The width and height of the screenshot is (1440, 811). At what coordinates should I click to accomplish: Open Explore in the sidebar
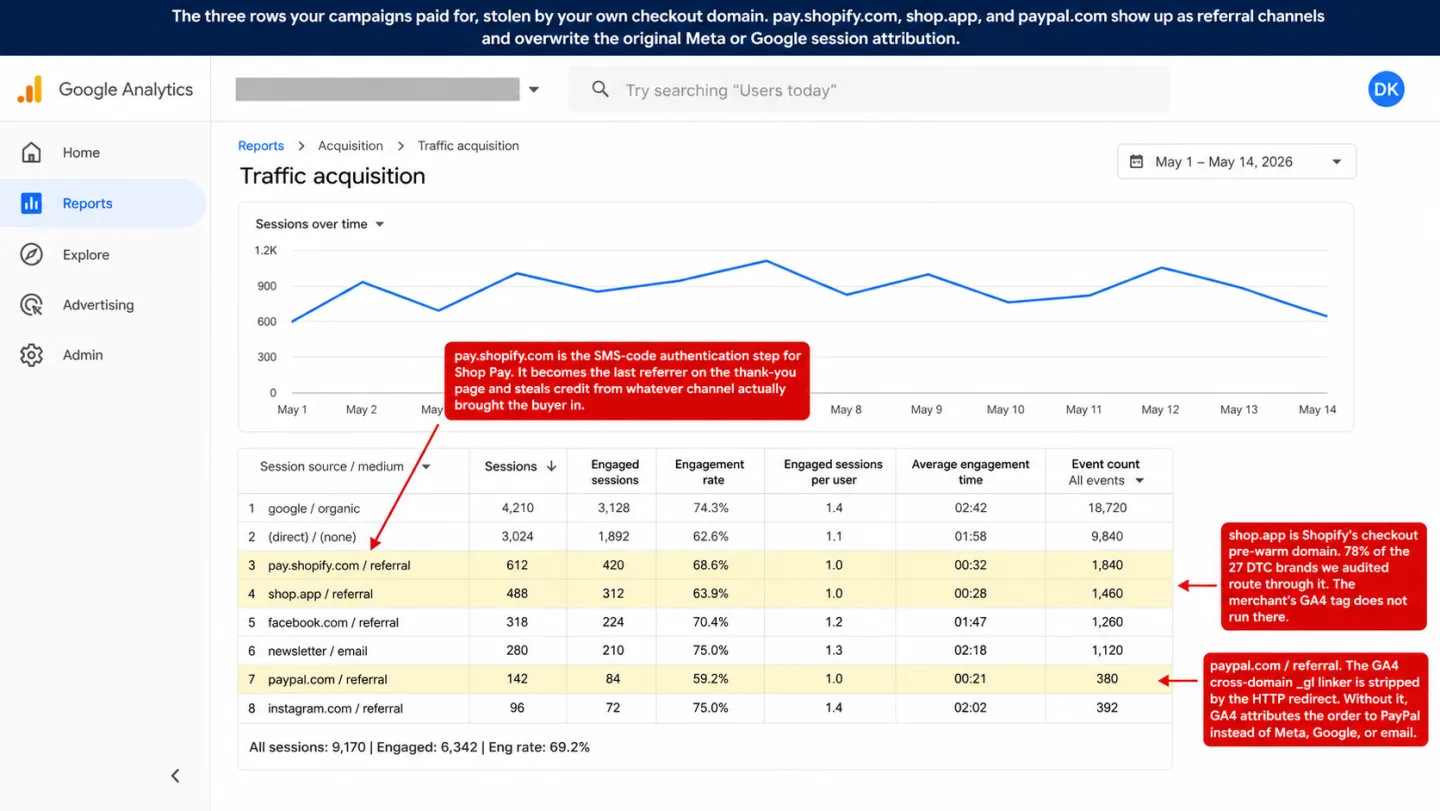tap(103, 254)
